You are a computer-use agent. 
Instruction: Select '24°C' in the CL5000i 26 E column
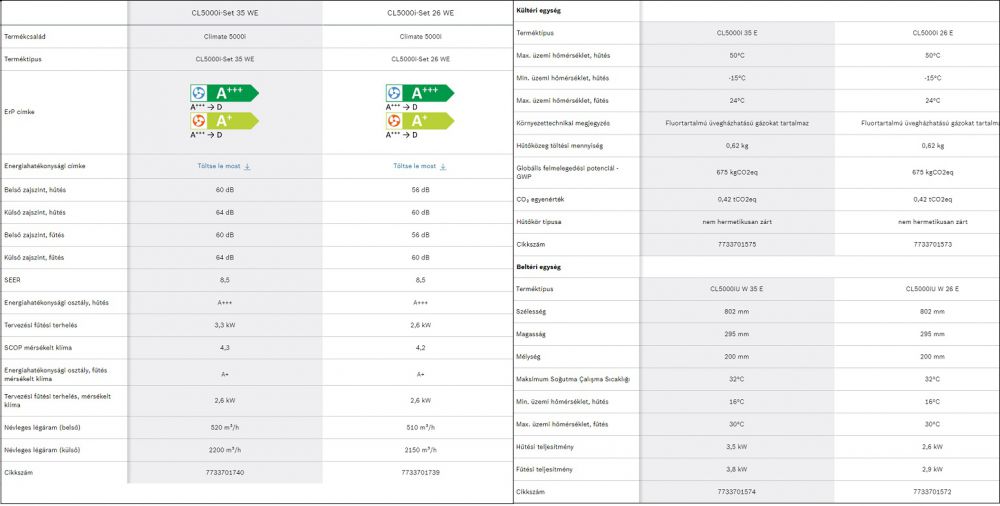point(932,100)
